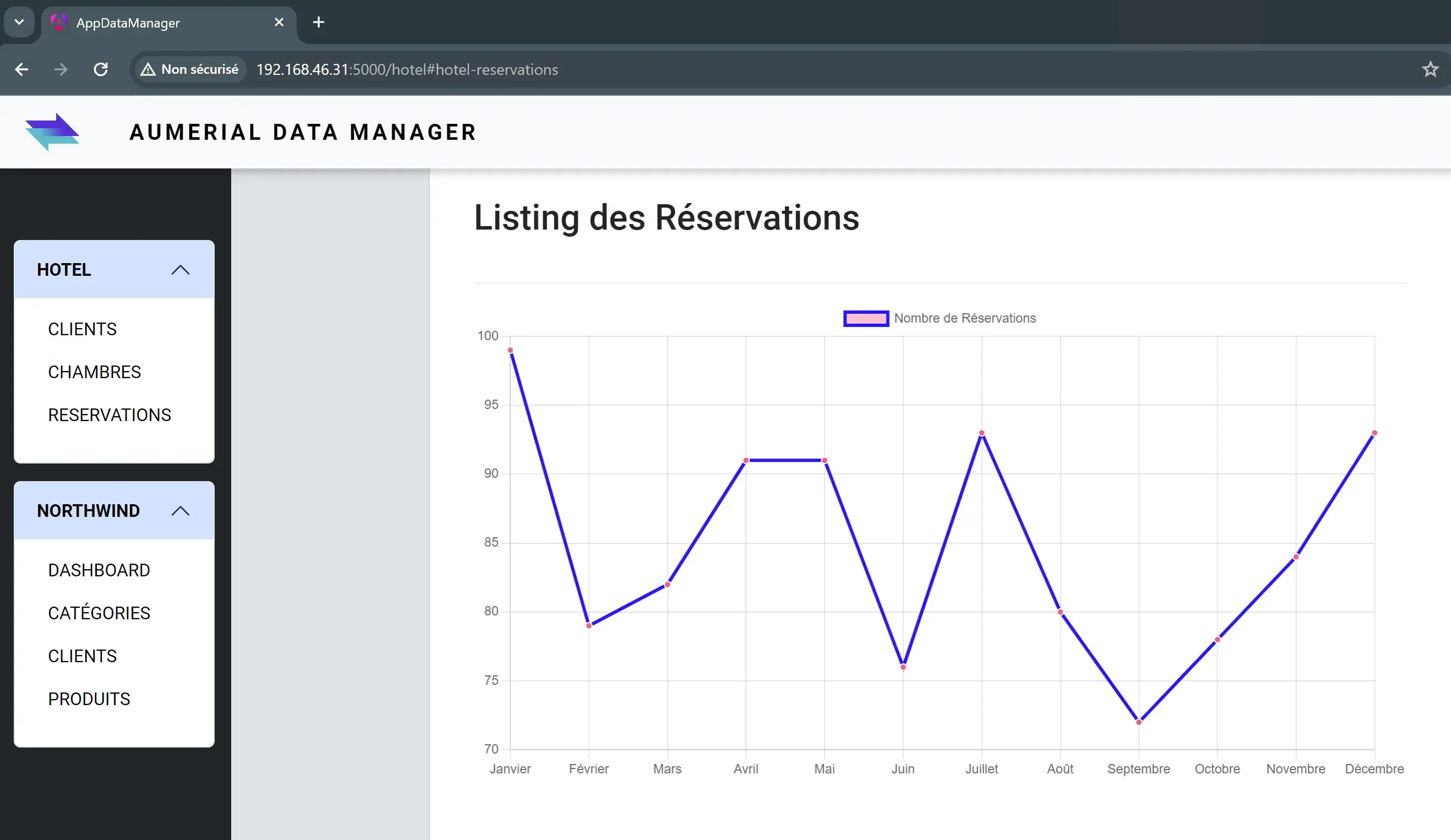This screenshot has width=1451, height=840.
Task: Close the AppDataManager tab
Action: 279,23
